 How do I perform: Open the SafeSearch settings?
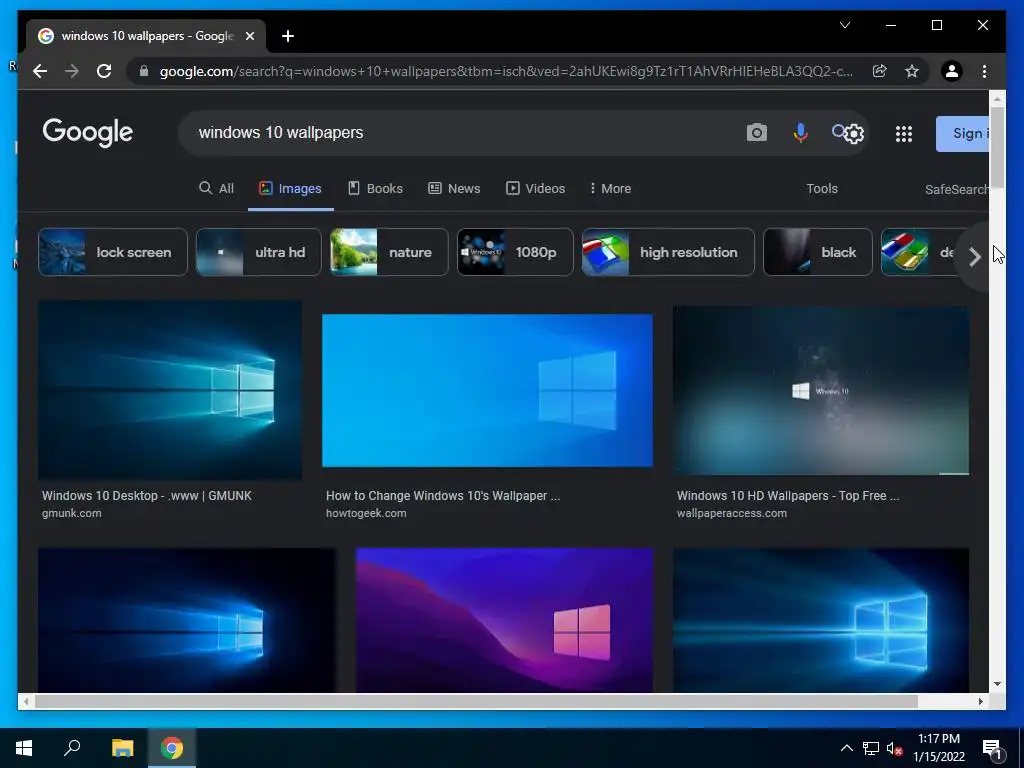coord(957,189)
